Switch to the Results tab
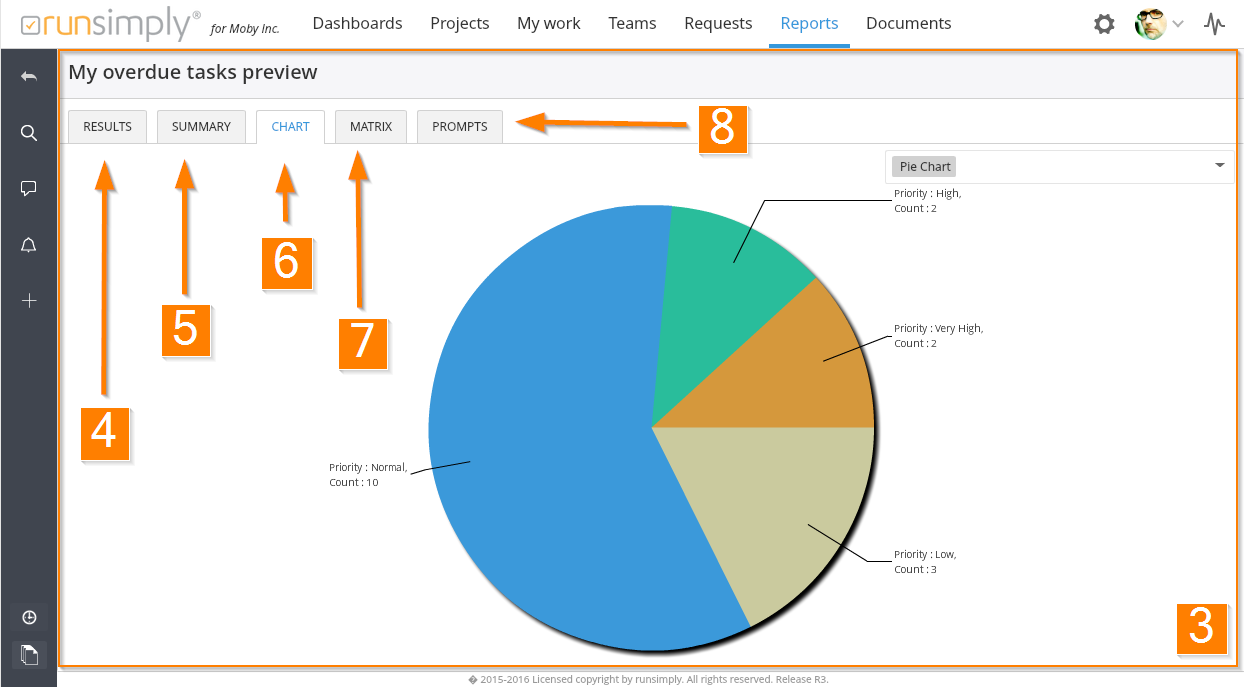This screenshot has width=1244, height=687. 107,127
